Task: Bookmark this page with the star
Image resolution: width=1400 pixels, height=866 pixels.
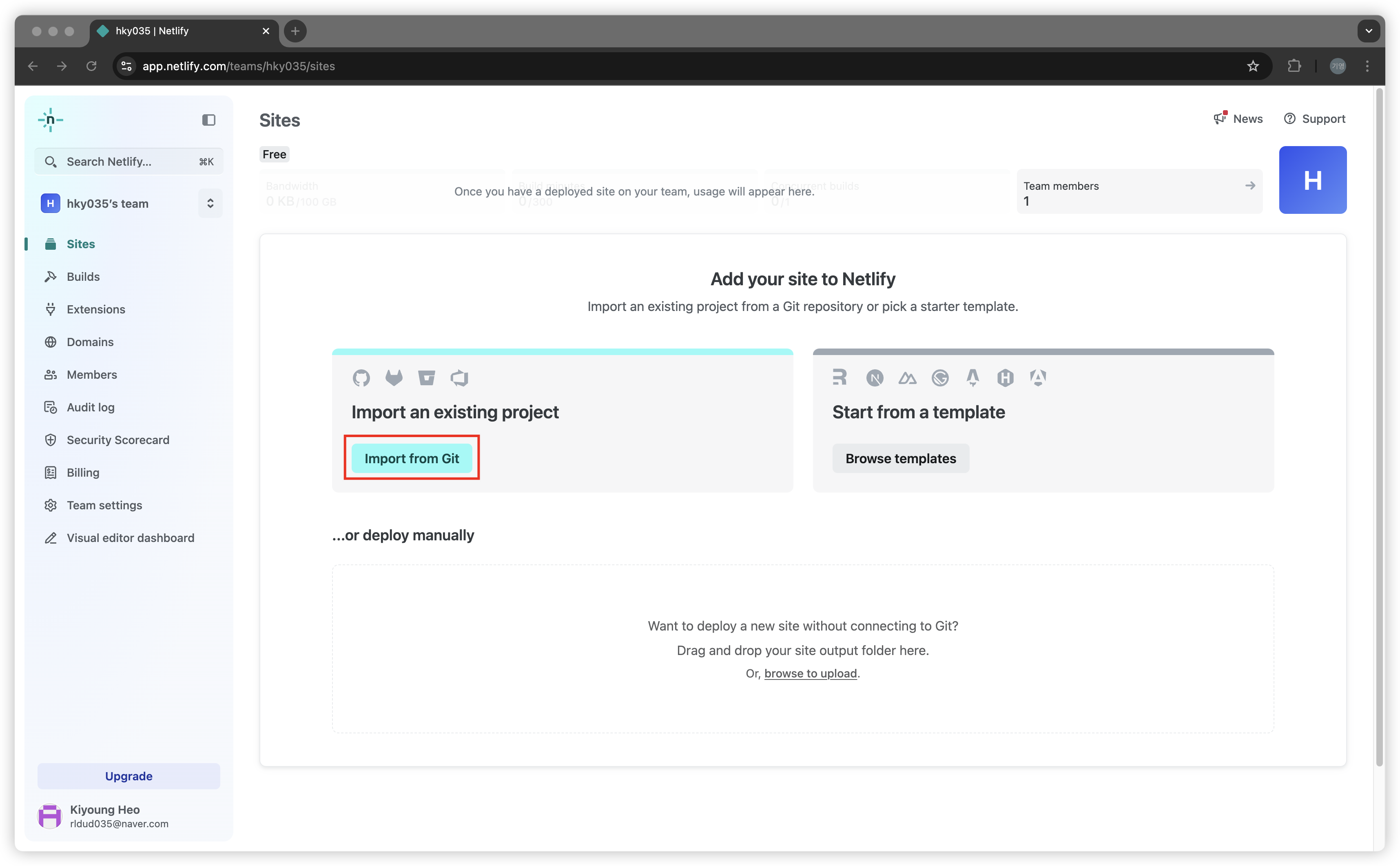Action: point(1253,66)
